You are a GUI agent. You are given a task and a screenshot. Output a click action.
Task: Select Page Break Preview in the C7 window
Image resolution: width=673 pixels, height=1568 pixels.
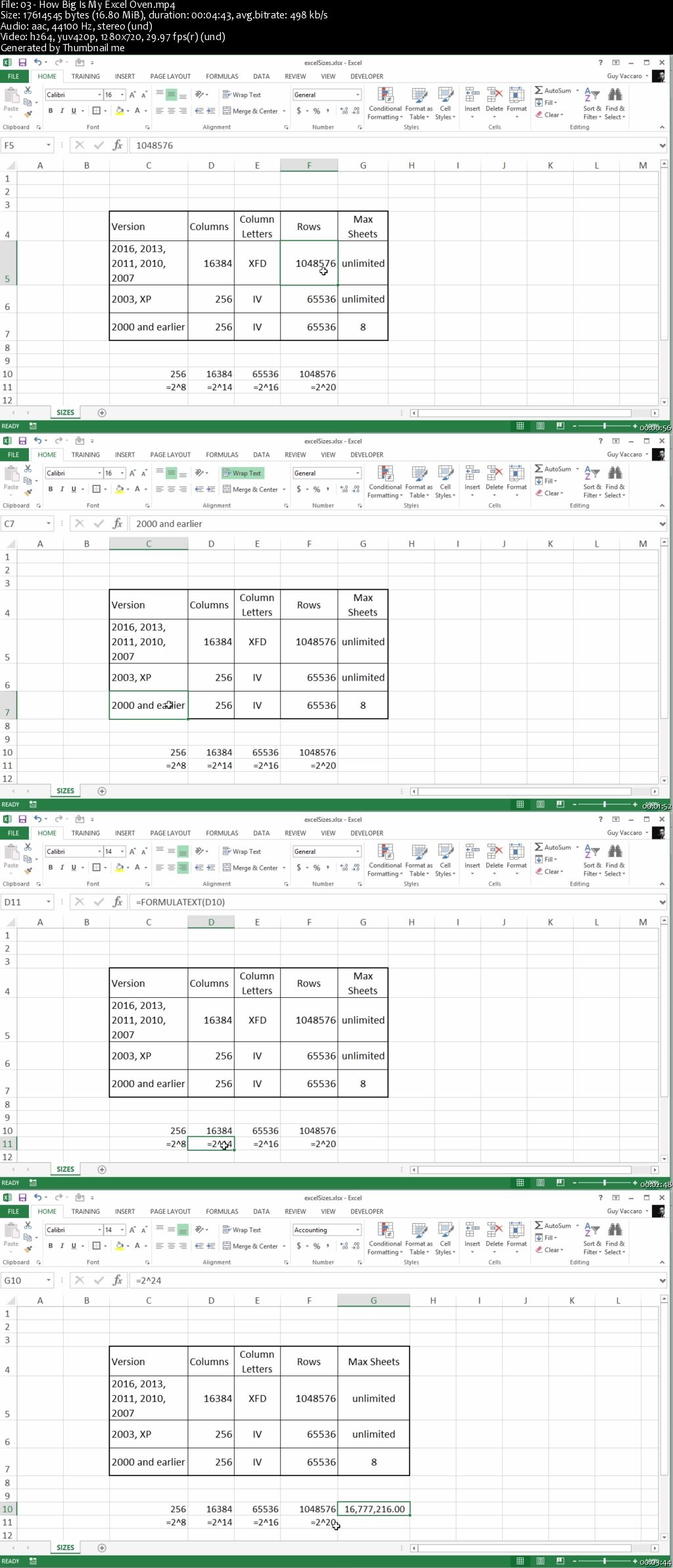pos(560,804)
